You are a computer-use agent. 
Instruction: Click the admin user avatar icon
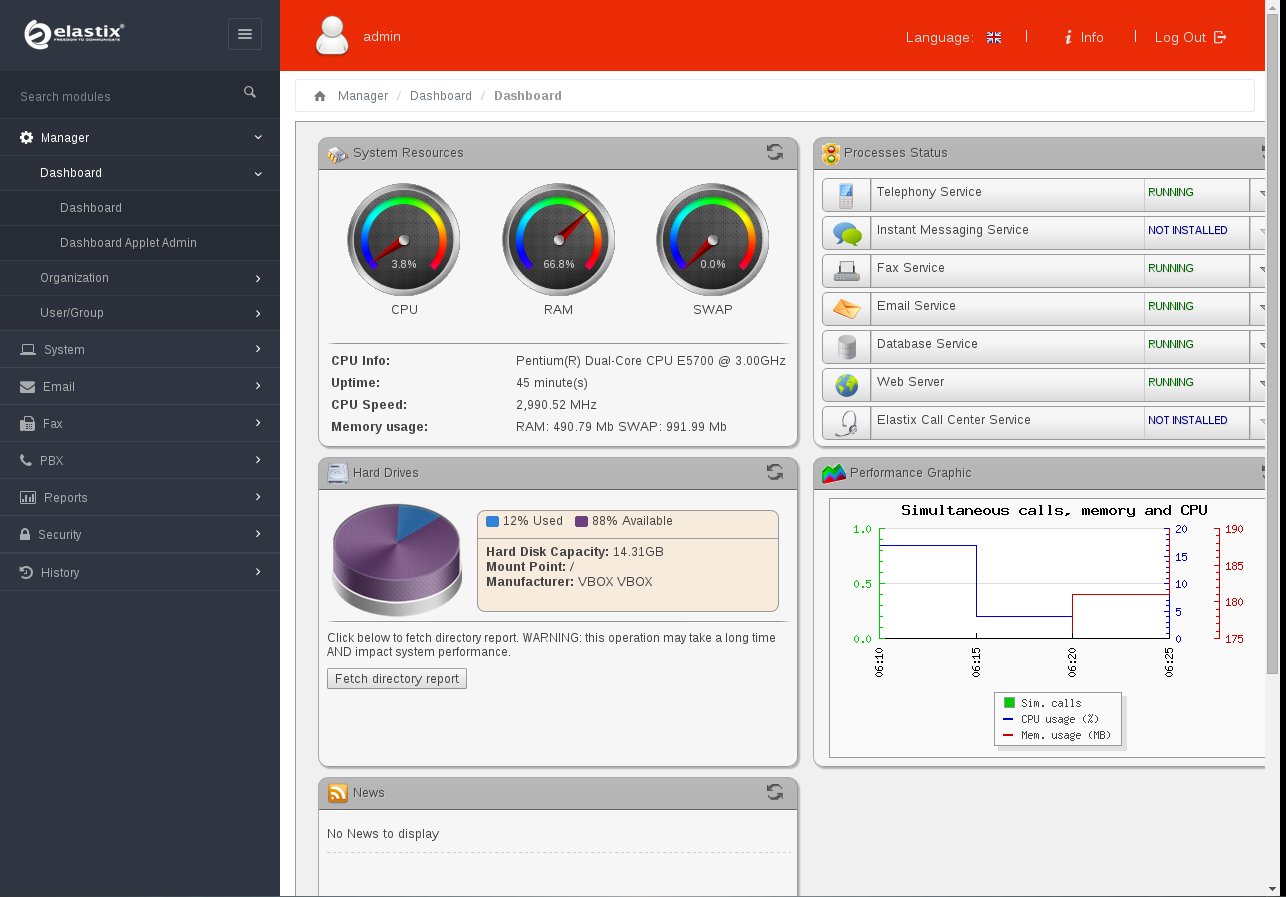(332, 36)
